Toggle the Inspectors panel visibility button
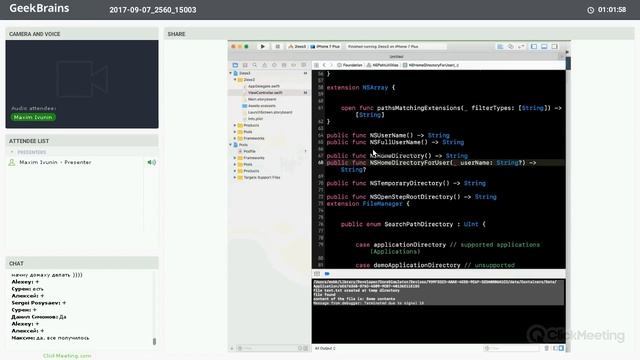 (x=554, y=47)
